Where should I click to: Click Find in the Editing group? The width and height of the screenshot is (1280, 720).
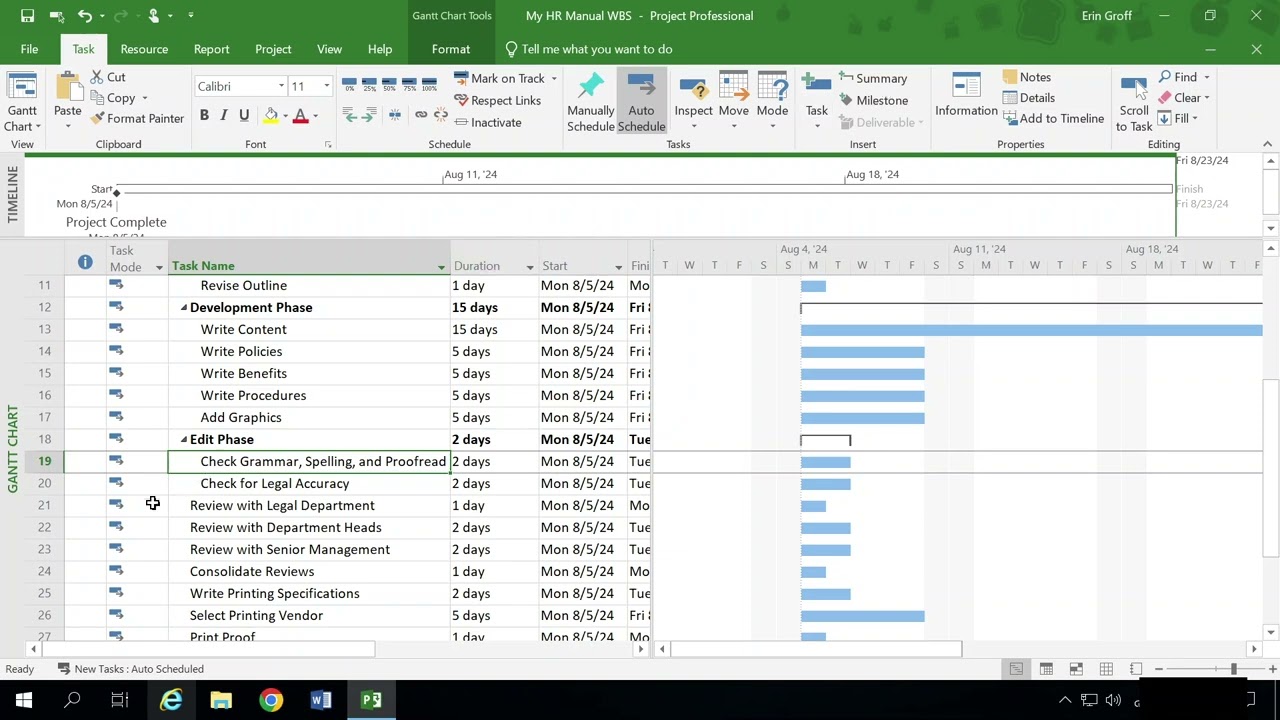click(1178, 77)
